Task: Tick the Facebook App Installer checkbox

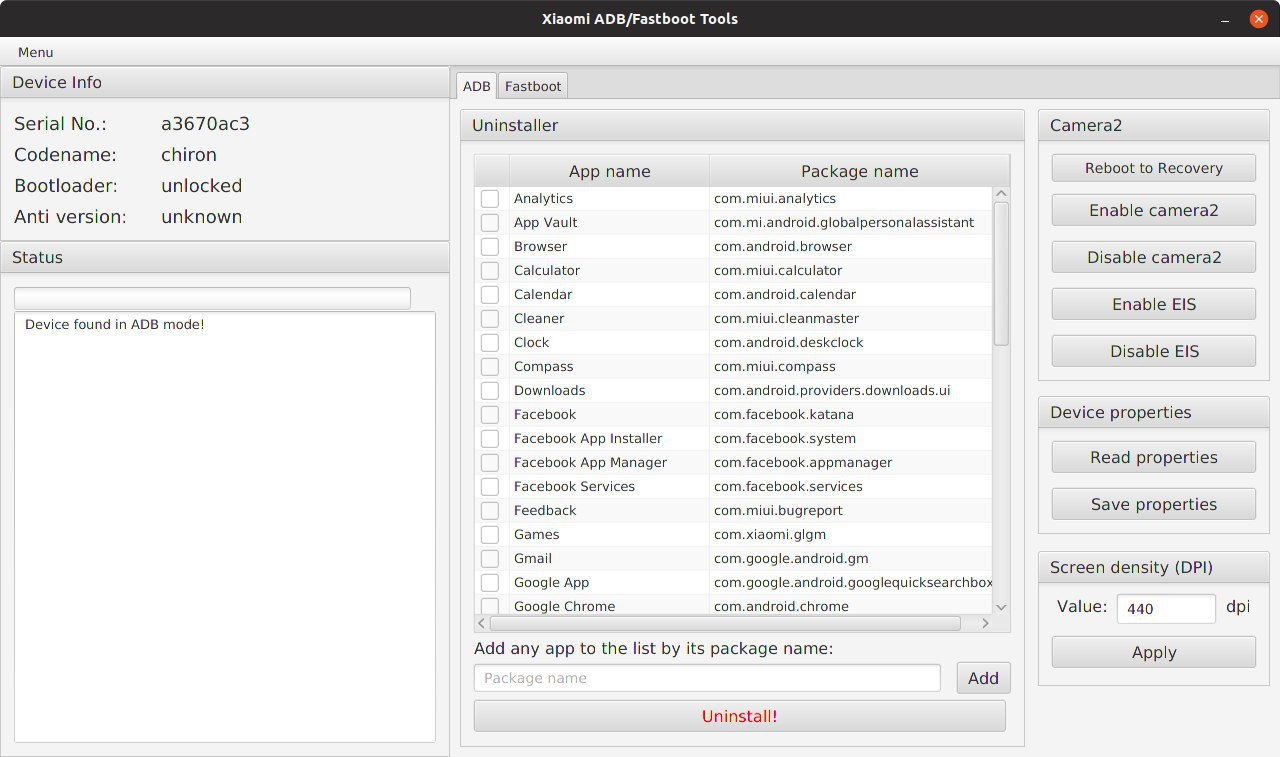Action: click(x=490, y=439)
